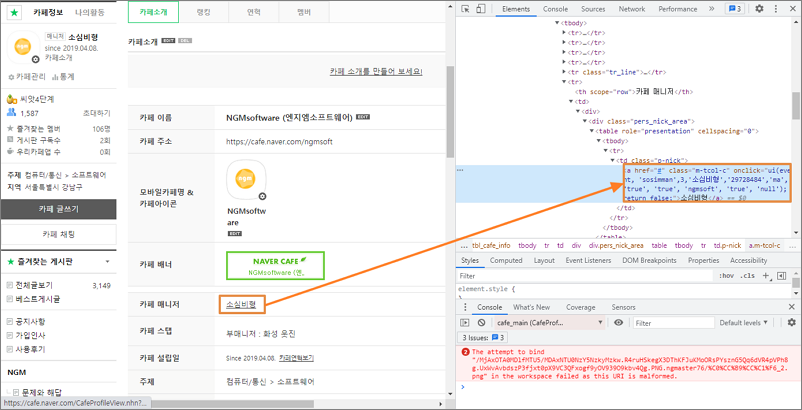Image resolution: width=802 pixels, height=410 pixels.
Task: Collapse the 즐겨찾는 게시판 dropdown arrow
Action: click(x=107, y=262)
